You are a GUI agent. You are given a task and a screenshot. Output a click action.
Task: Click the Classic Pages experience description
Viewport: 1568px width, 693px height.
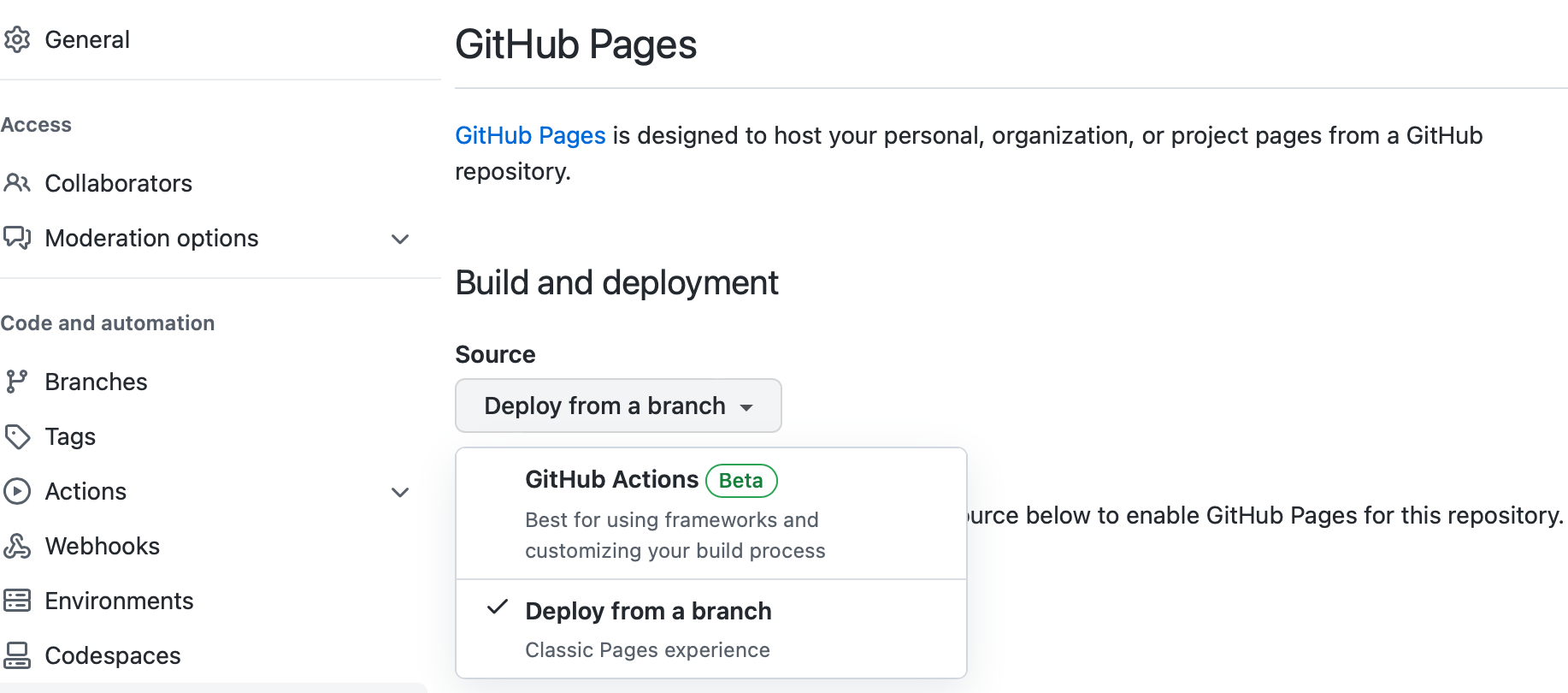click(x=647, y=650)
